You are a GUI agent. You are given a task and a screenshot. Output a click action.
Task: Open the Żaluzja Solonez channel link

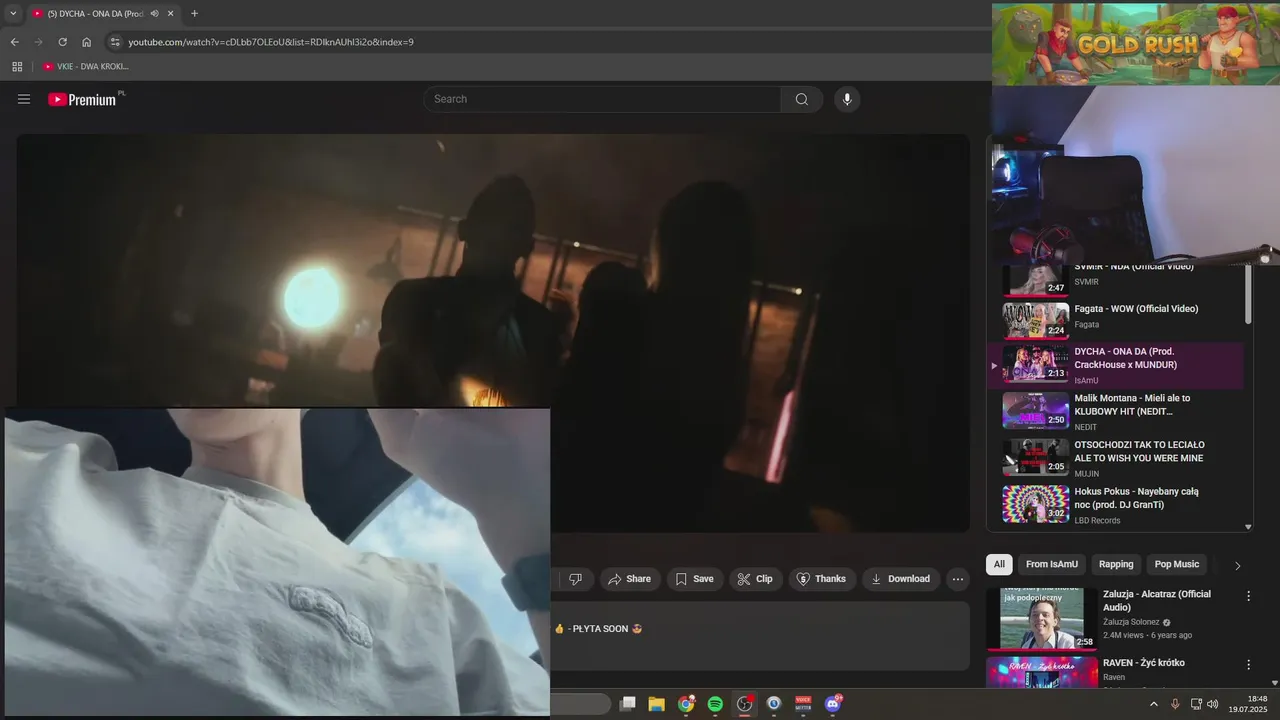coord(1131,622)
